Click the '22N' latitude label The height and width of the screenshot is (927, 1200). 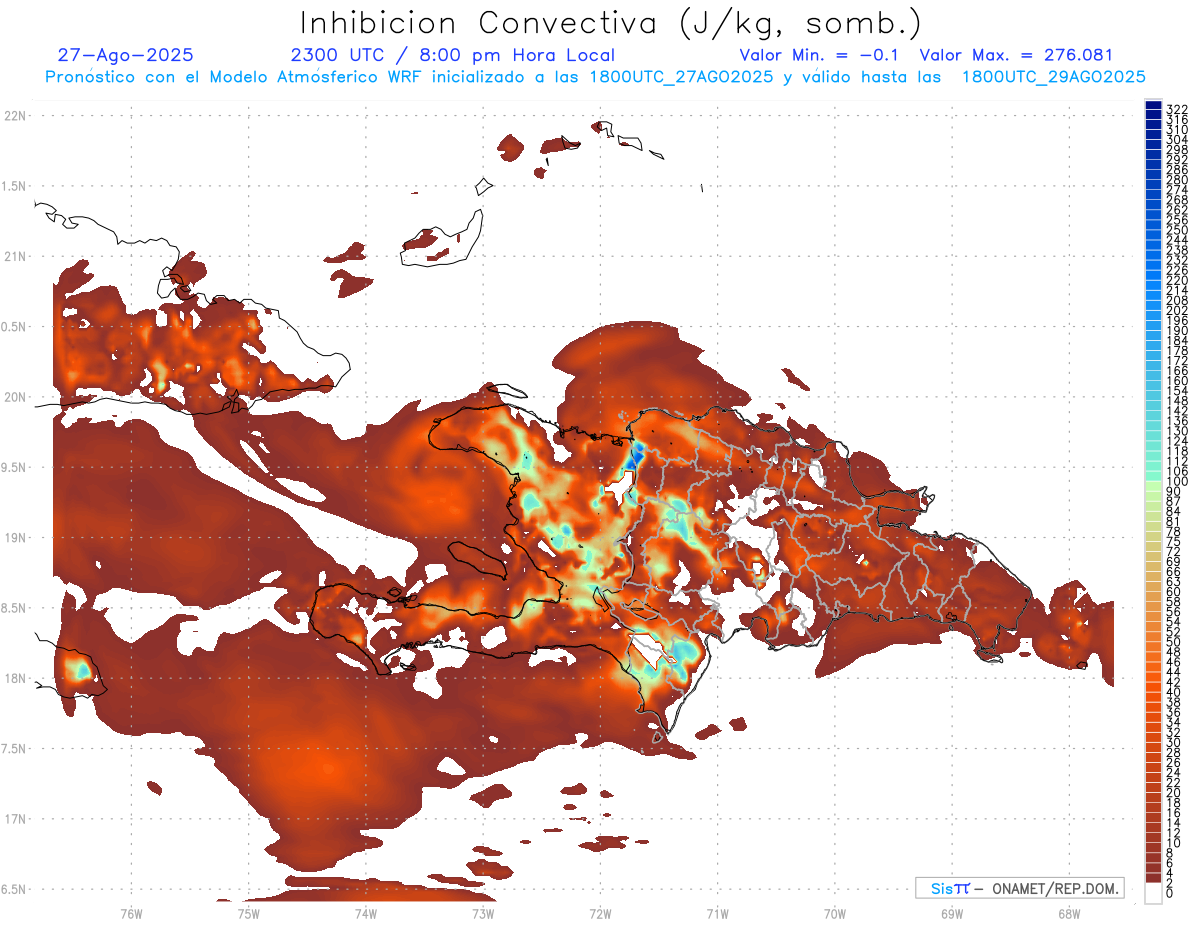(15, 116)
